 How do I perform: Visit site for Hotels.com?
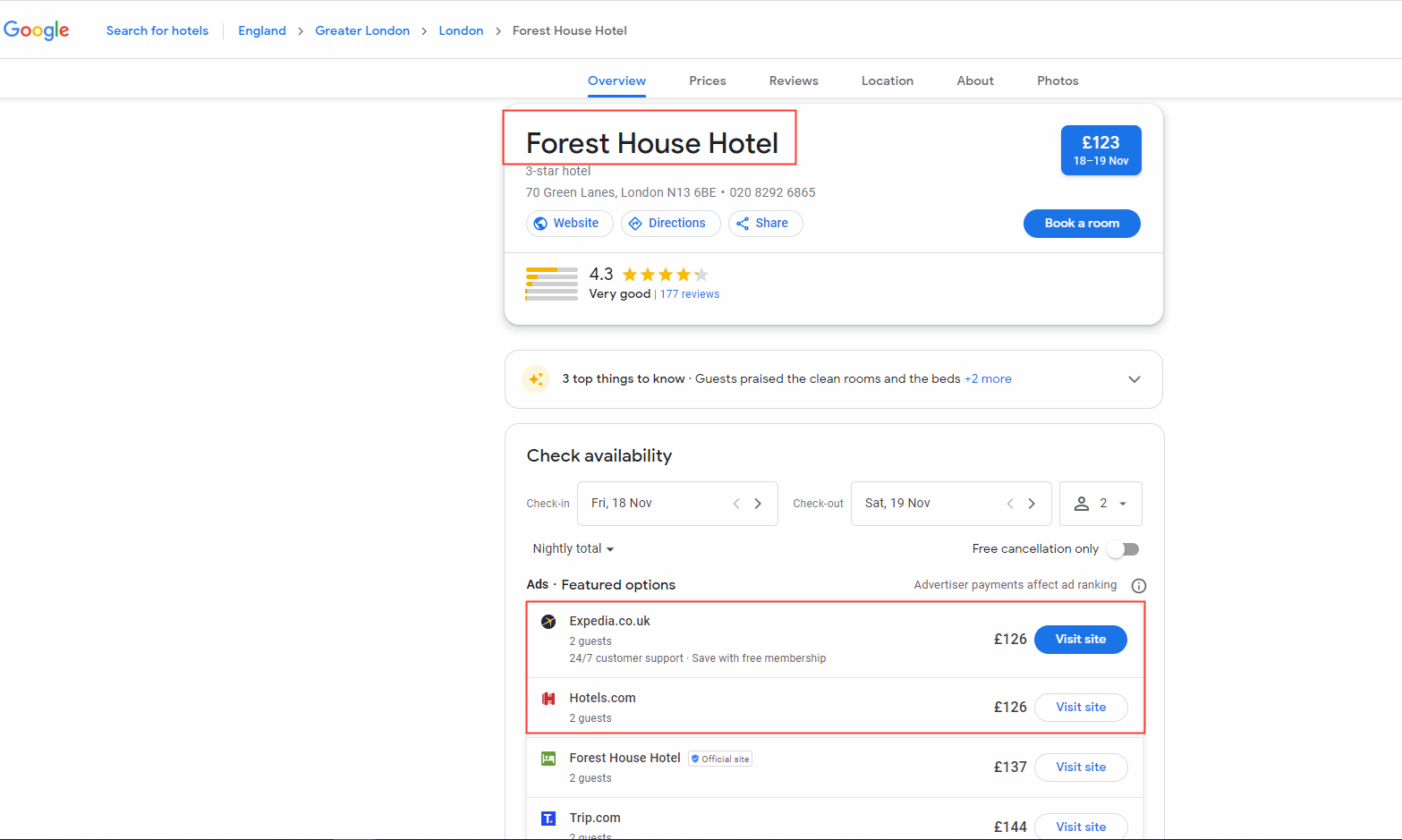[x=1081, y=708]
